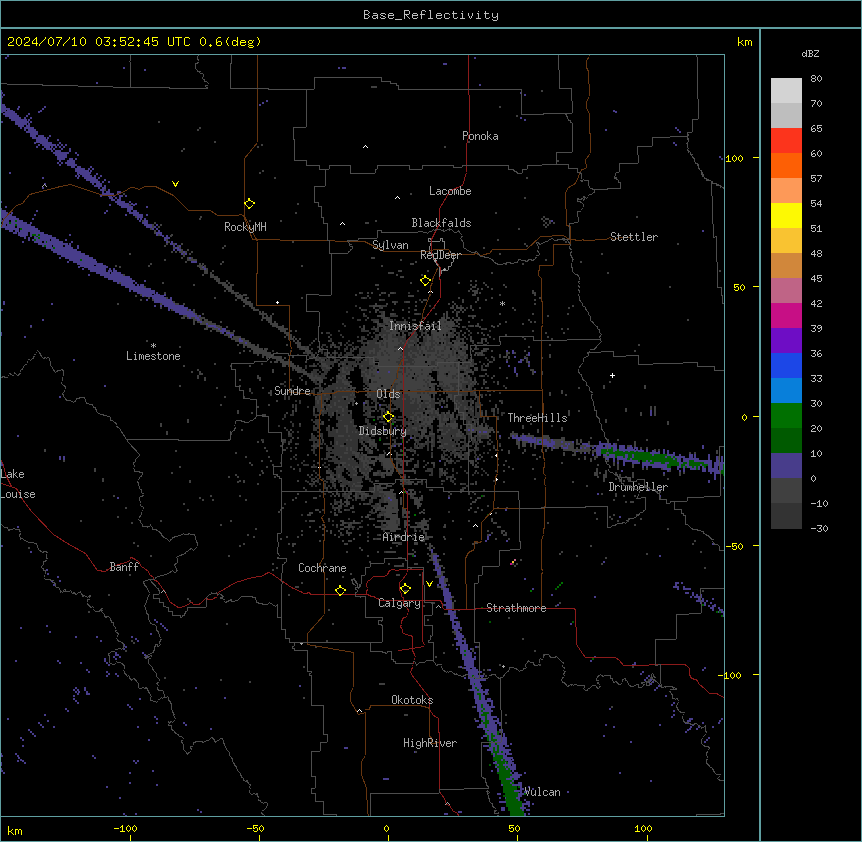Click the white asterisk above Limestone
The width and height of the screenshot is (862, 842).
click(153, 346)
